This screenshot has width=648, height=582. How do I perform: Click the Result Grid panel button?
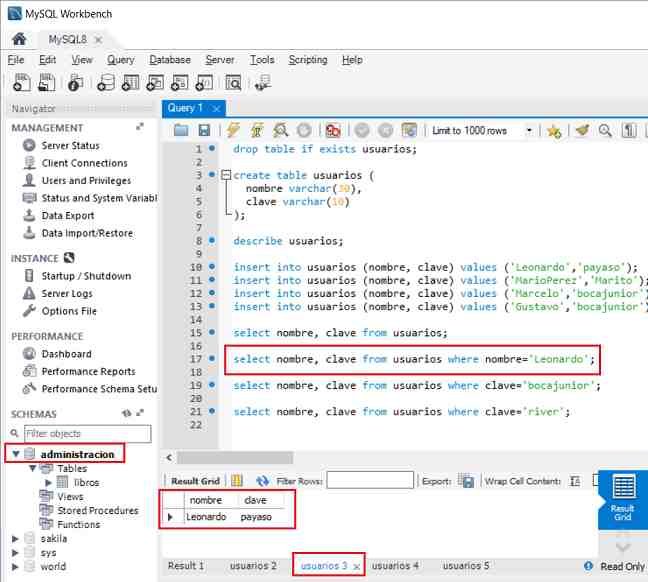[x=622, y=499]
